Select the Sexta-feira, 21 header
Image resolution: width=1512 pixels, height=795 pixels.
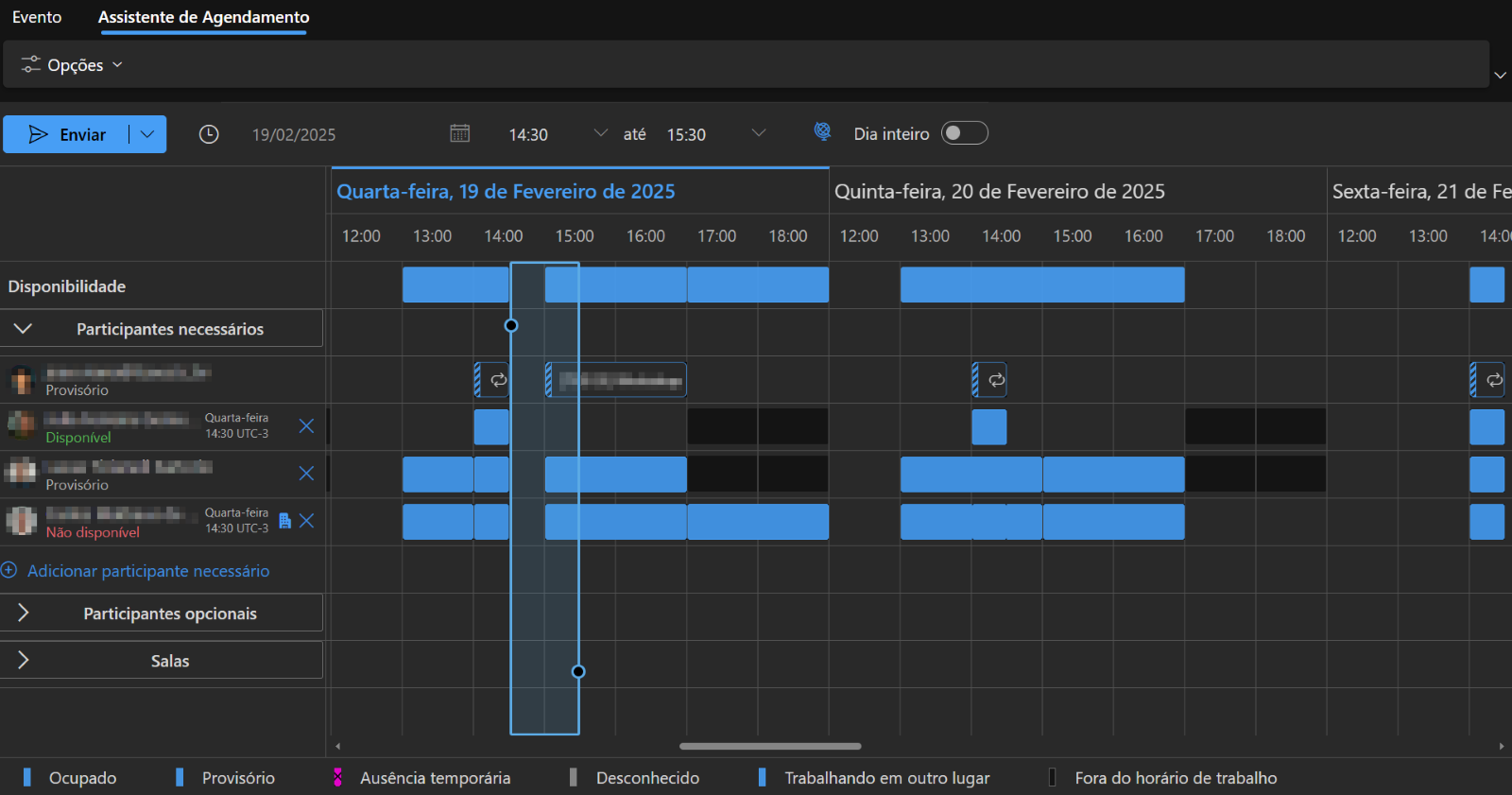pos(1421,191)
